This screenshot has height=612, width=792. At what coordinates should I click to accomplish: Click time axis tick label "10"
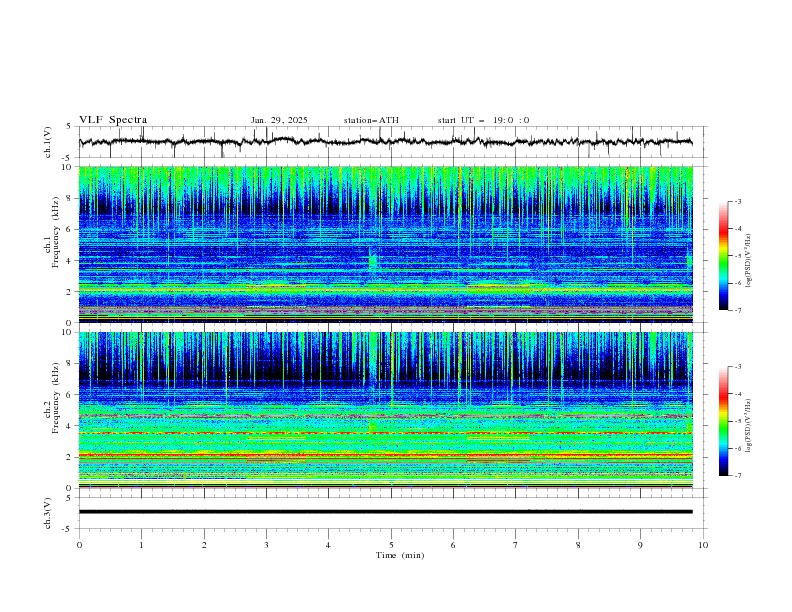703,545
